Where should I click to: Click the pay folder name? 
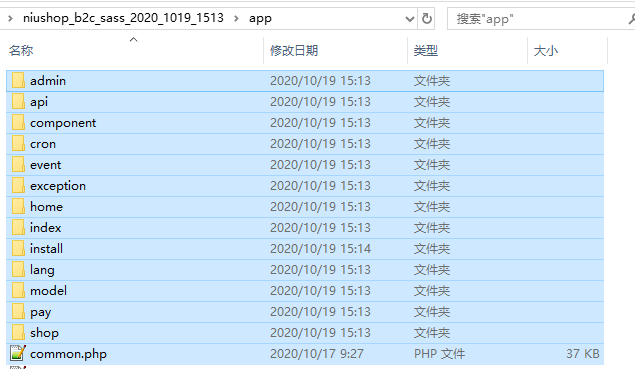(x=40, y=313)
